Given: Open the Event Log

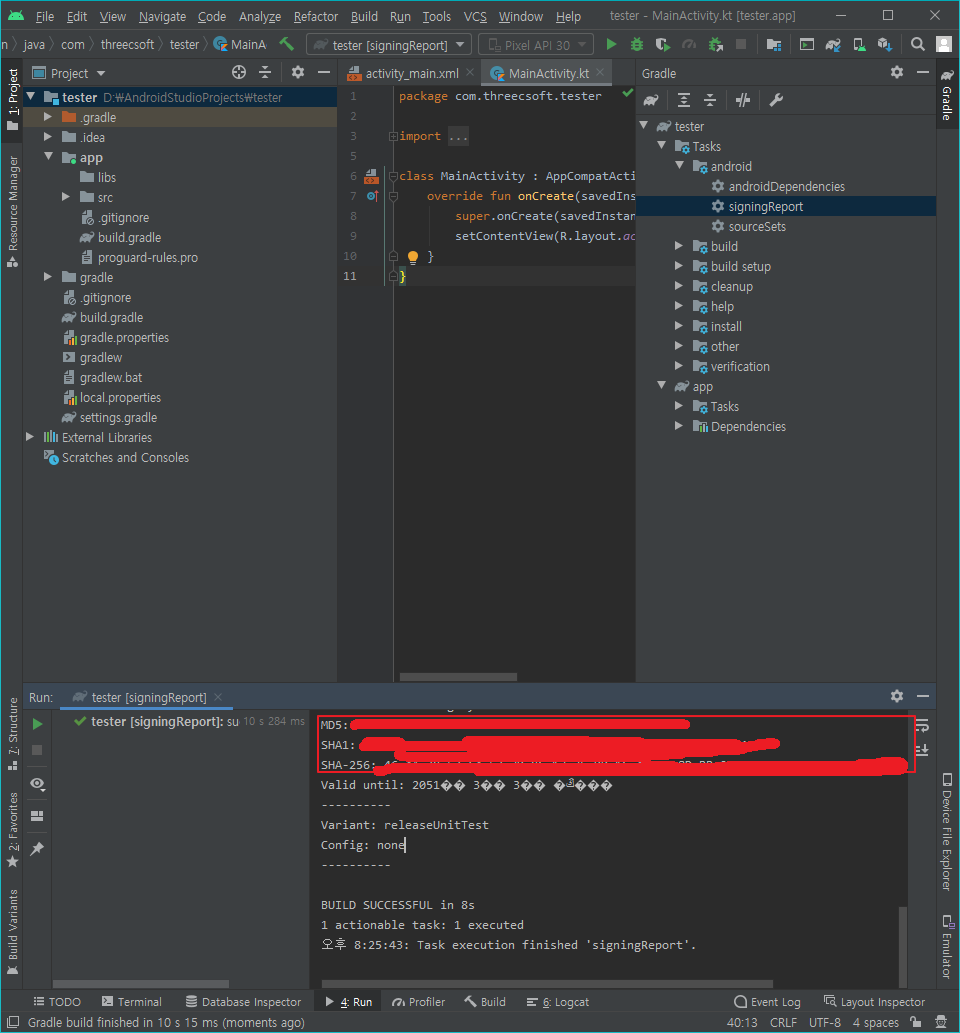Looking at the screenshot, I should click(767, 1001).
